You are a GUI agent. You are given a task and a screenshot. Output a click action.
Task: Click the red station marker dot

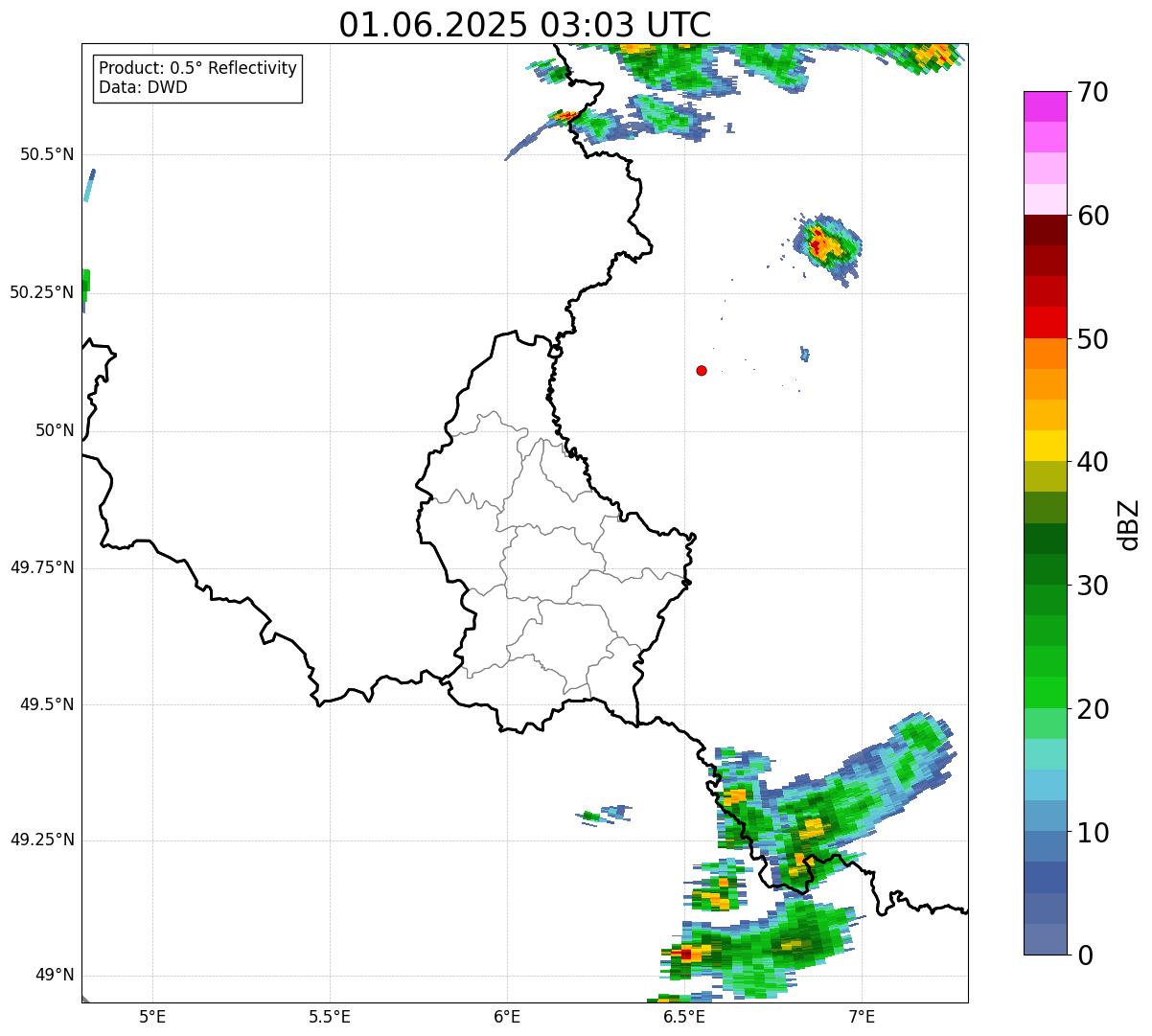[x=702, y=370]
